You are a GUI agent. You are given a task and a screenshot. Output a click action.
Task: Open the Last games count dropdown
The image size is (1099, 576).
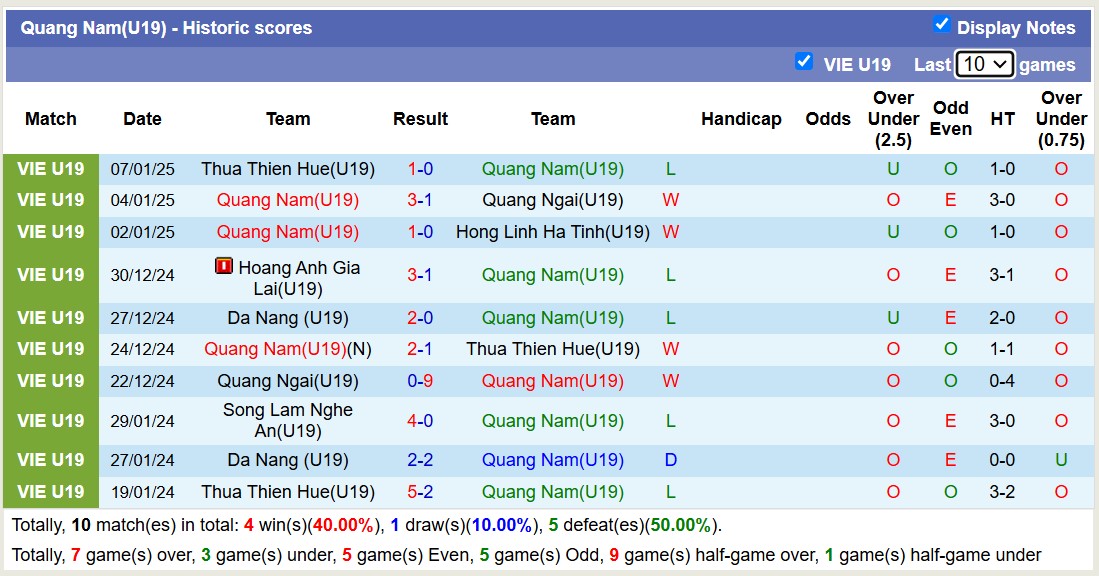[985, 63]
